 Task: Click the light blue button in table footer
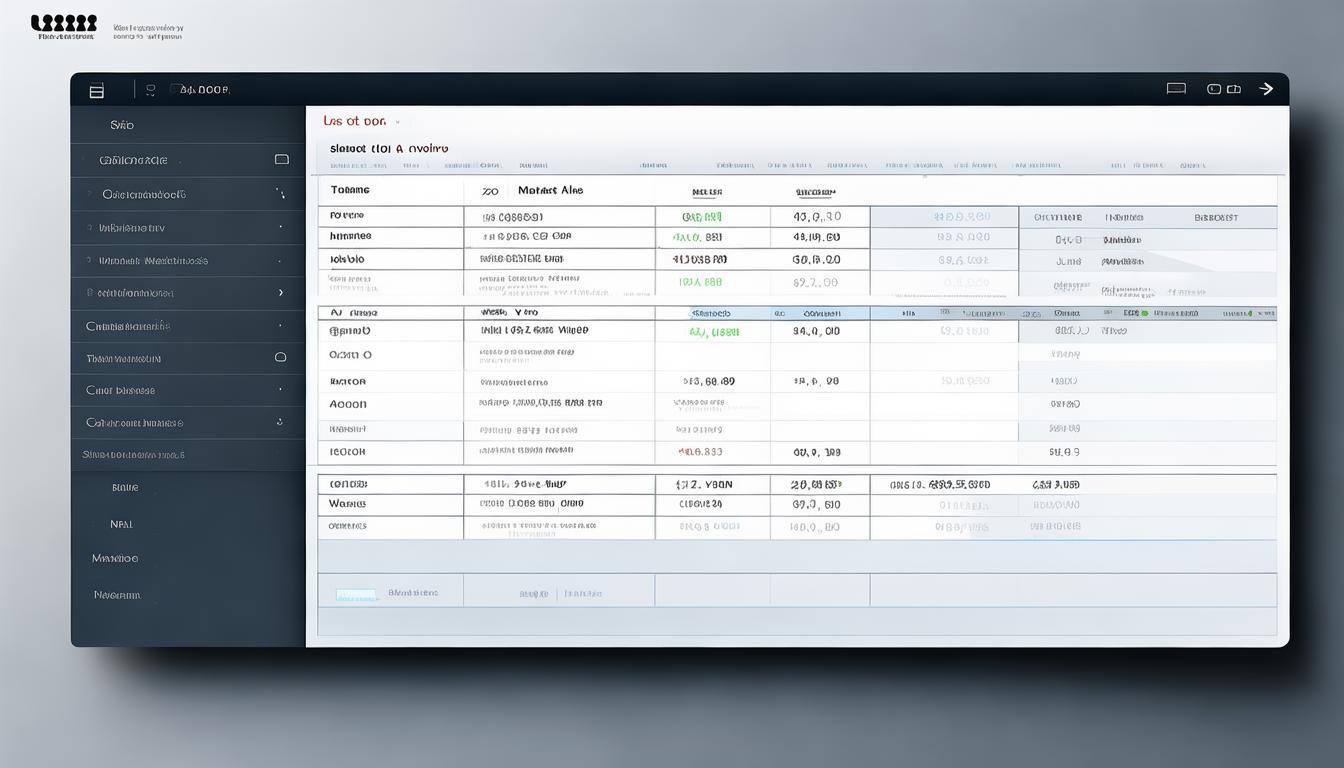[356, 594]
